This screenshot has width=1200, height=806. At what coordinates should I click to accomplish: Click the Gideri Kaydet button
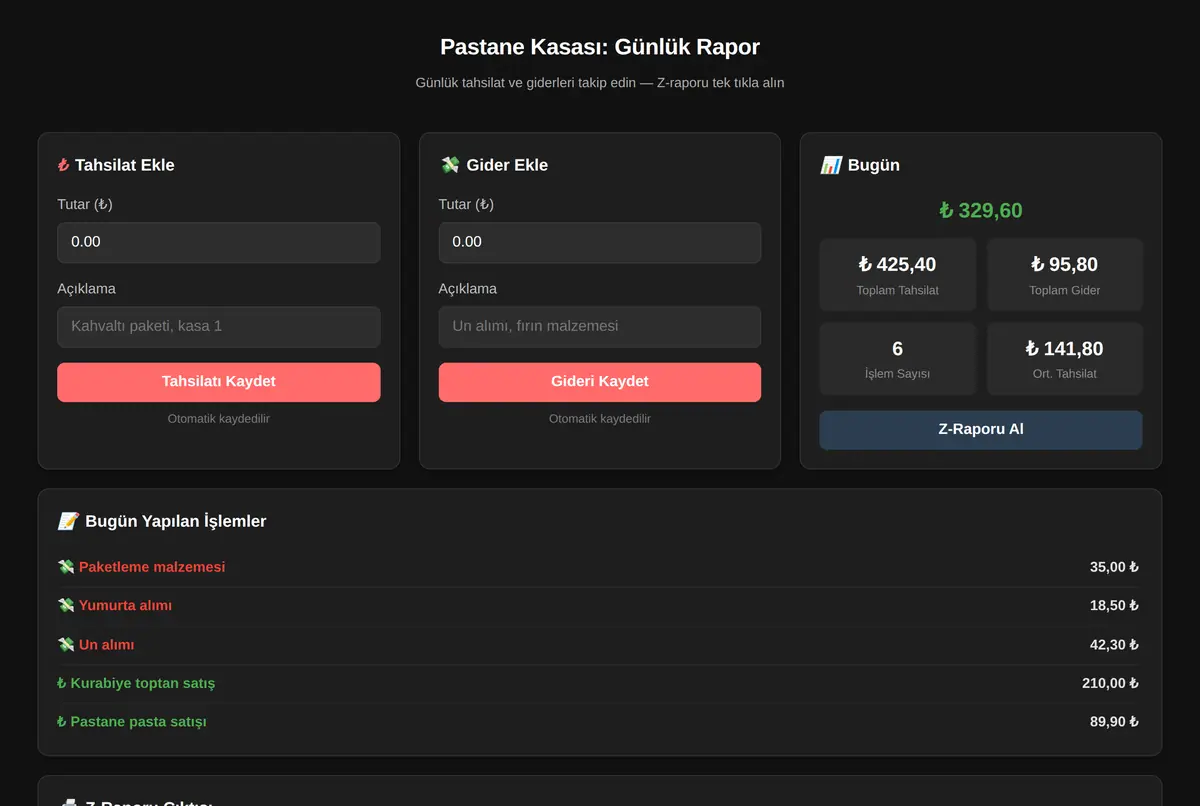click(x=600, y=382)
